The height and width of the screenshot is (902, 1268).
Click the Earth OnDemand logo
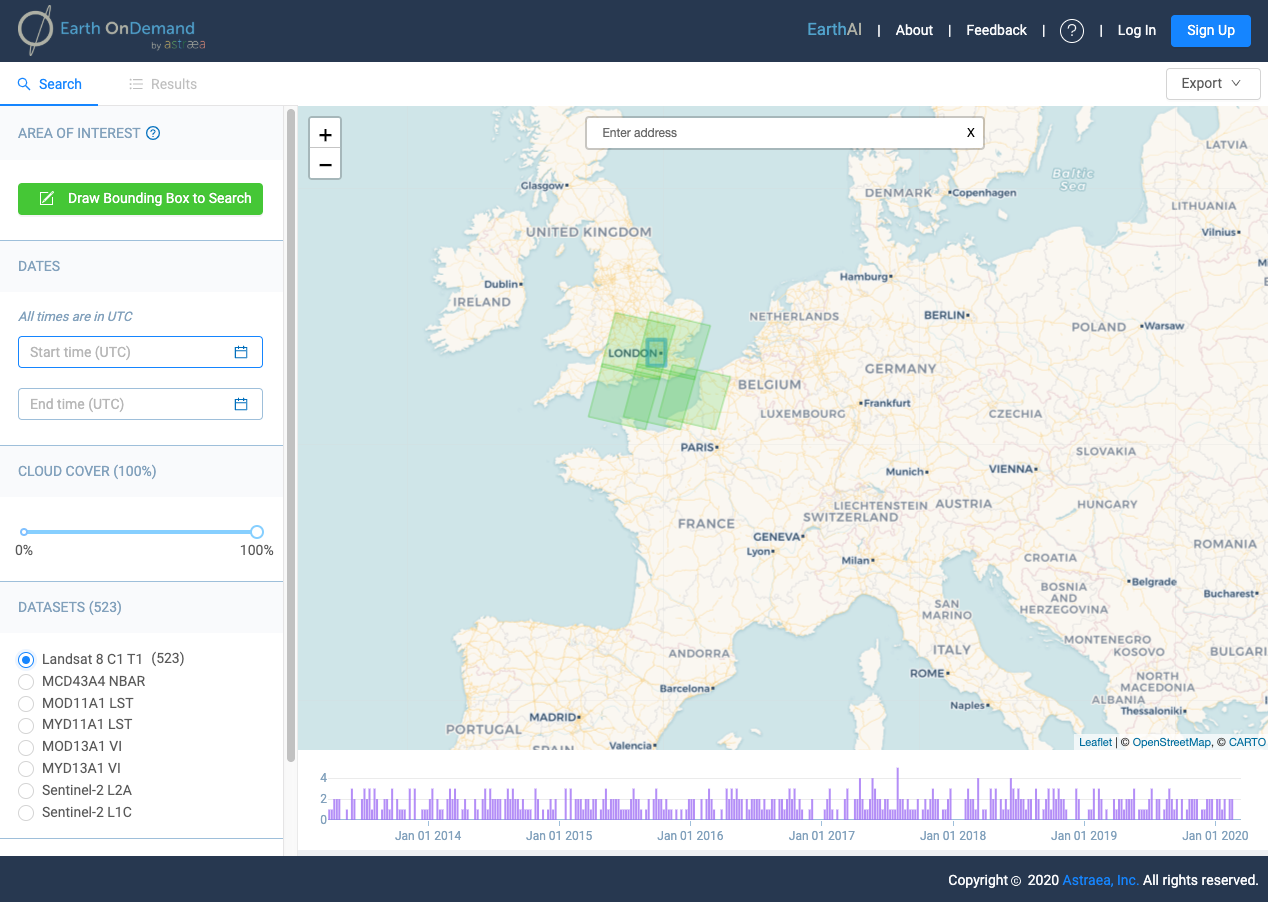(x=112, y=31)
